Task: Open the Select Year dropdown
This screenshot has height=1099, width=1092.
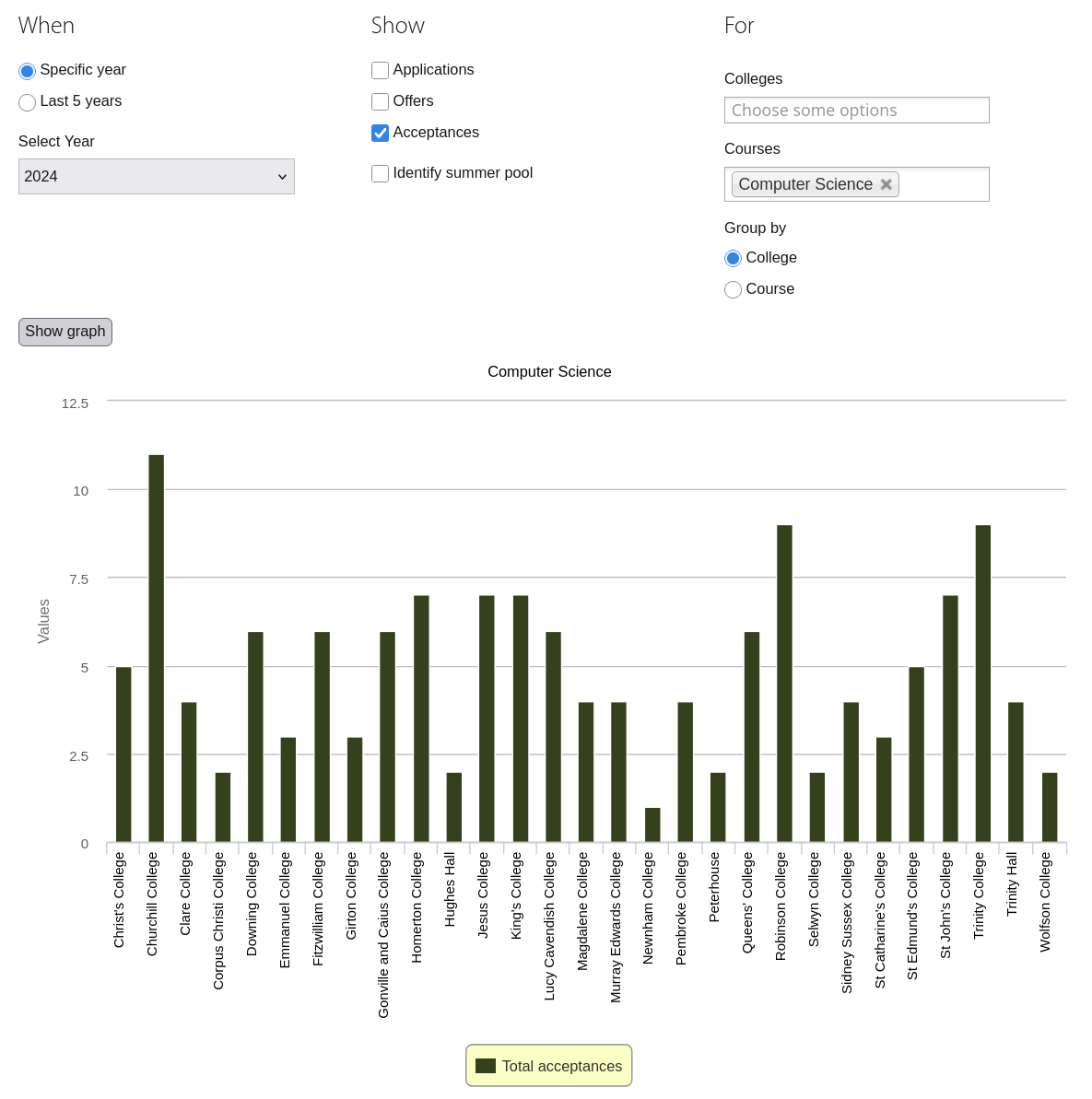Action: click(157, 176)
